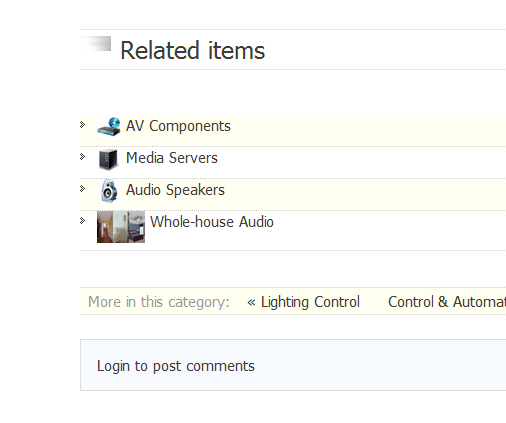
Task: Open the AV Components link
Action: click(178, 126)
